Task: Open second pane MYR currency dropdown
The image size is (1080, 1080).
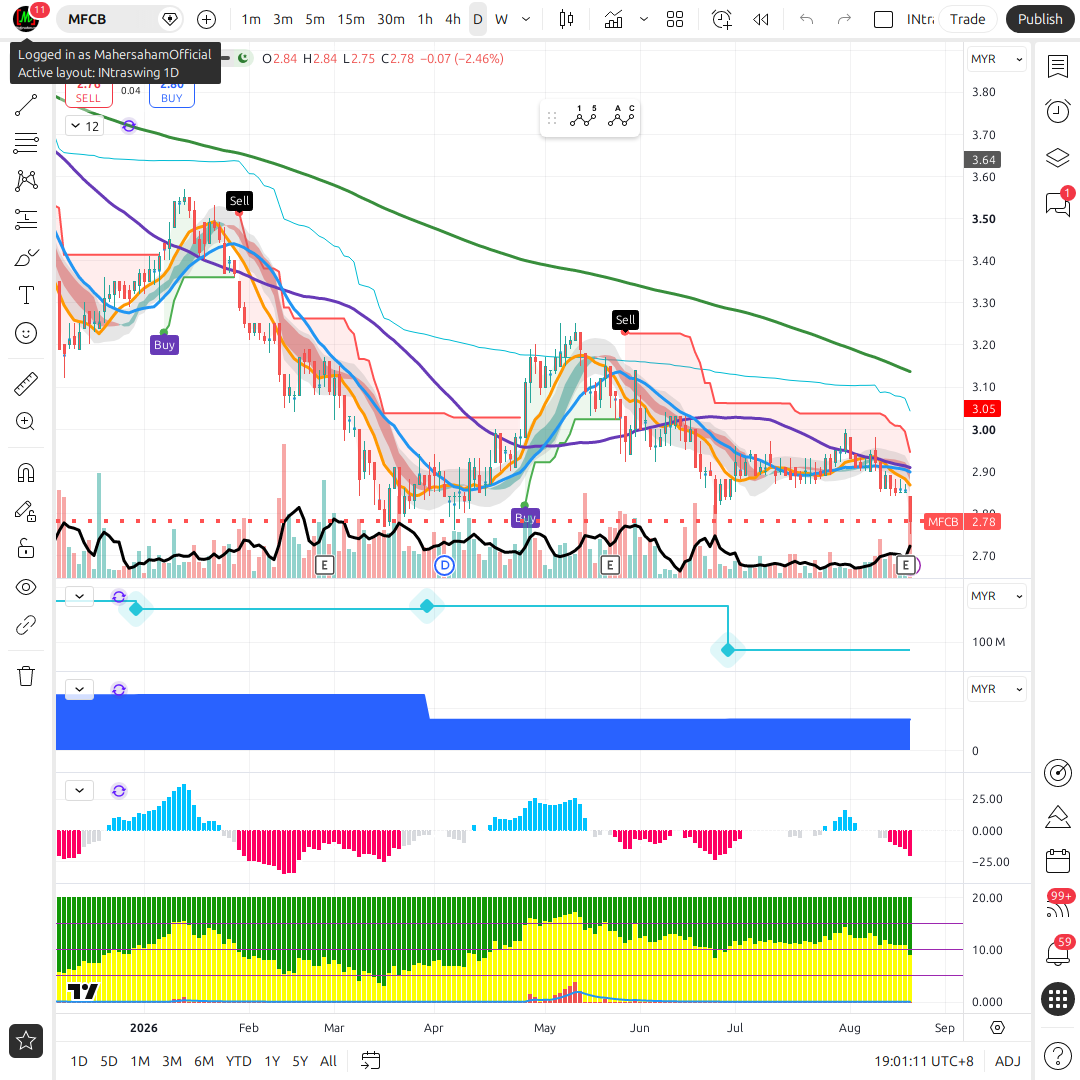Action: click(996, 596)
